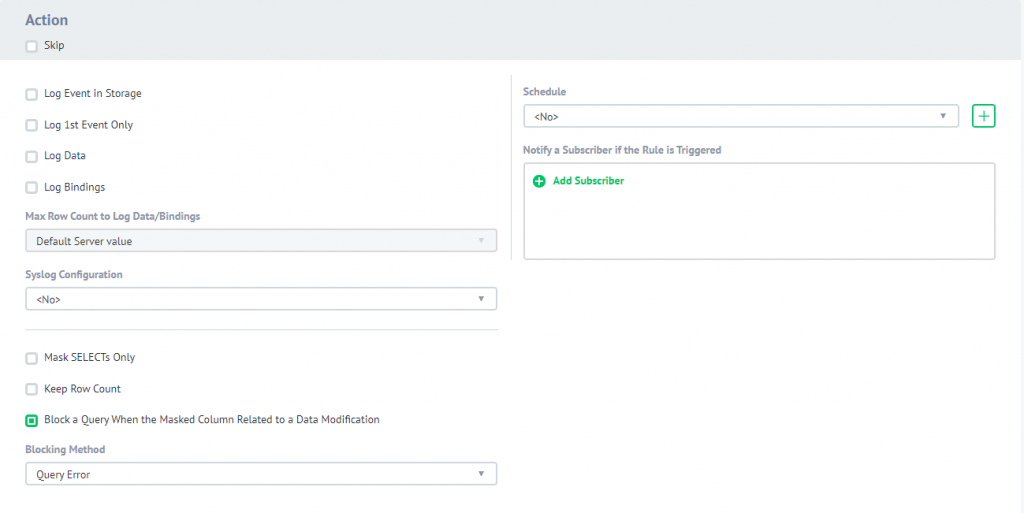Viewport: 1024px width, 513px height.
Task: Click the Add Subscriber link text
Action: click(588, 181)
